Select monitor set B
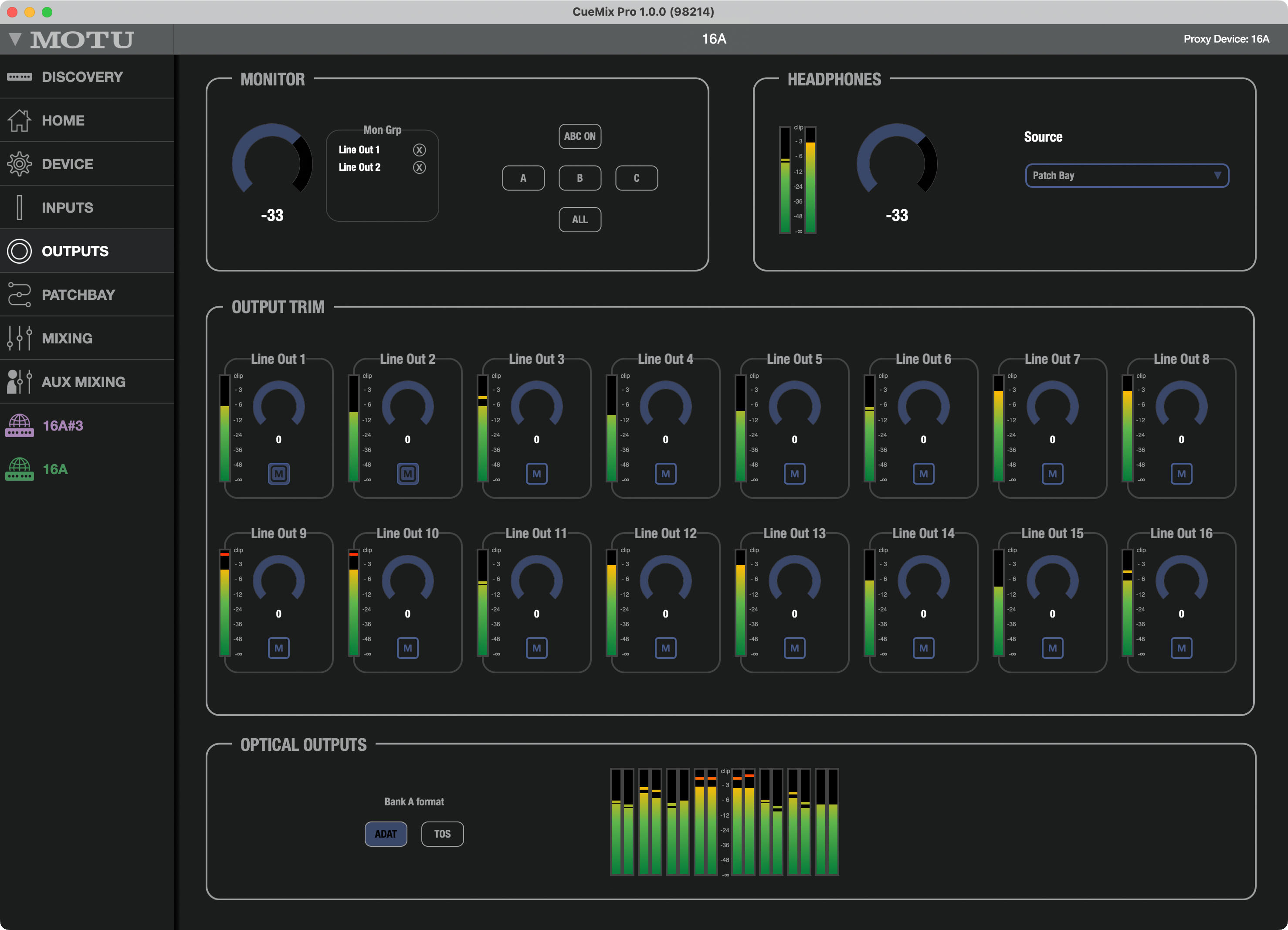 click(580, 178)
